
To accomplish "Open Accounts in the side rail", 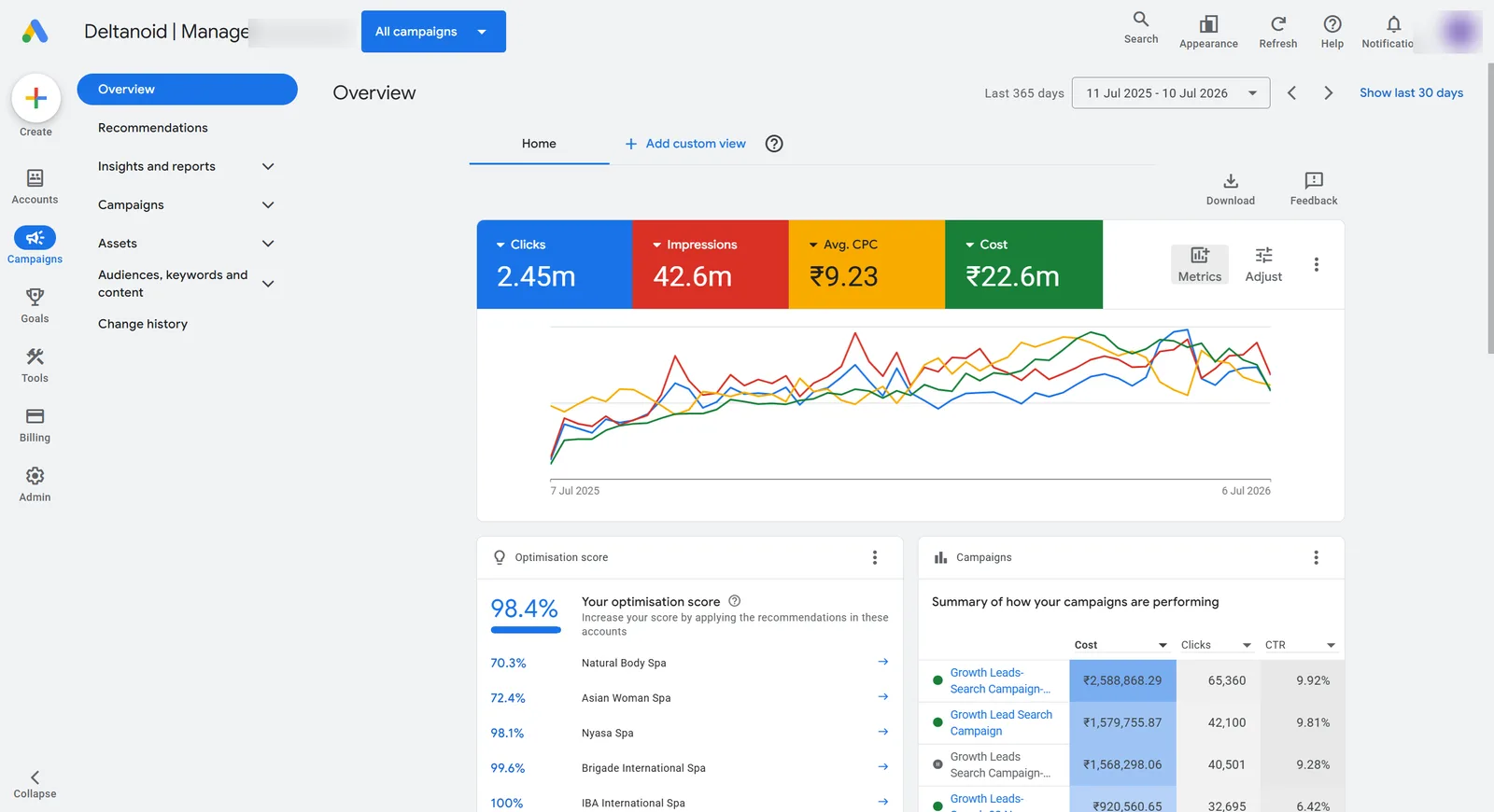I will (35, 187).
